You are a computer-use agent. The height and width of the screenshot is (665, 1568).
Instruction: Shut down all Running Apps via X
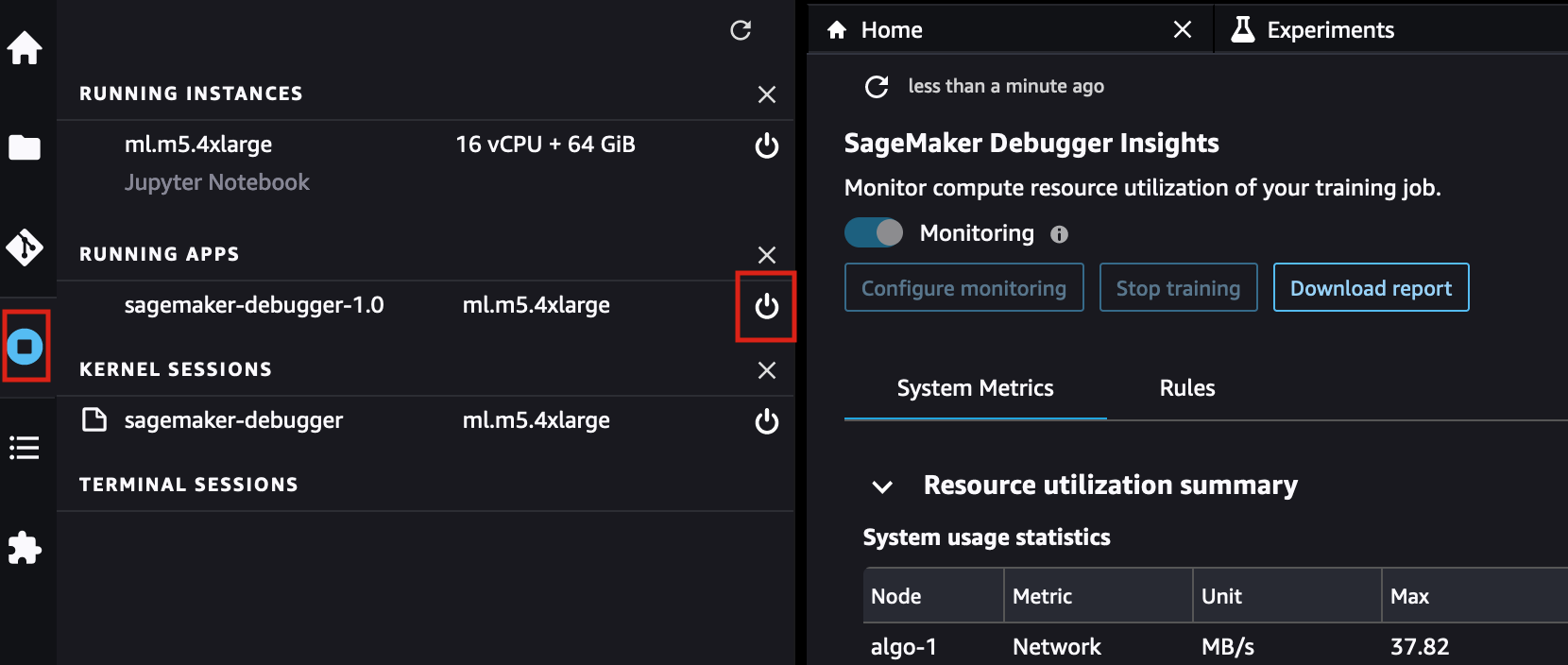coord(766,255)
